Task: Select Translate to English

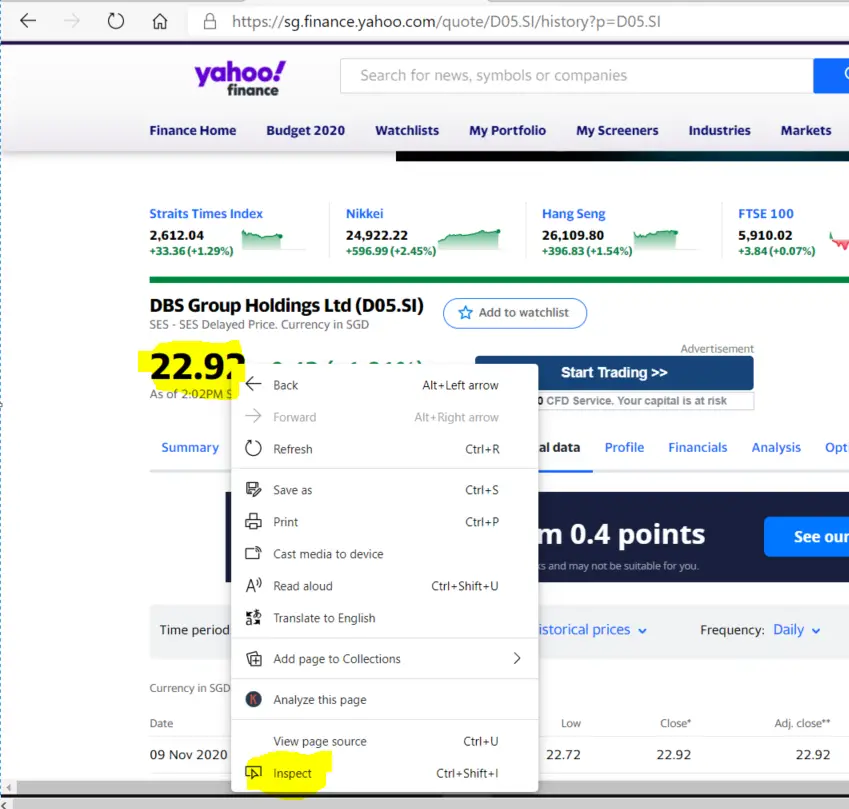Action: 384,617
